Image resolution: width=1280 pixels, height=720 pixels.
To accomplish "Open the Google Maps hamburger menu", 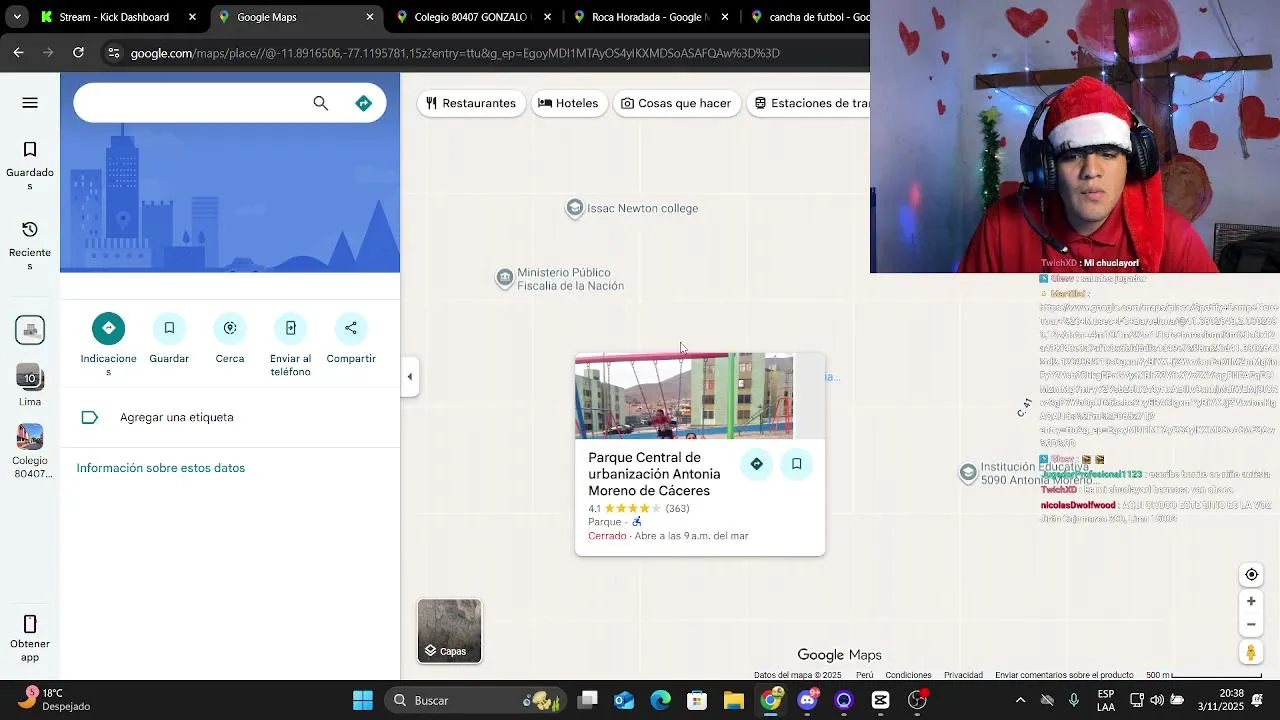I will (x=30, y=103).
